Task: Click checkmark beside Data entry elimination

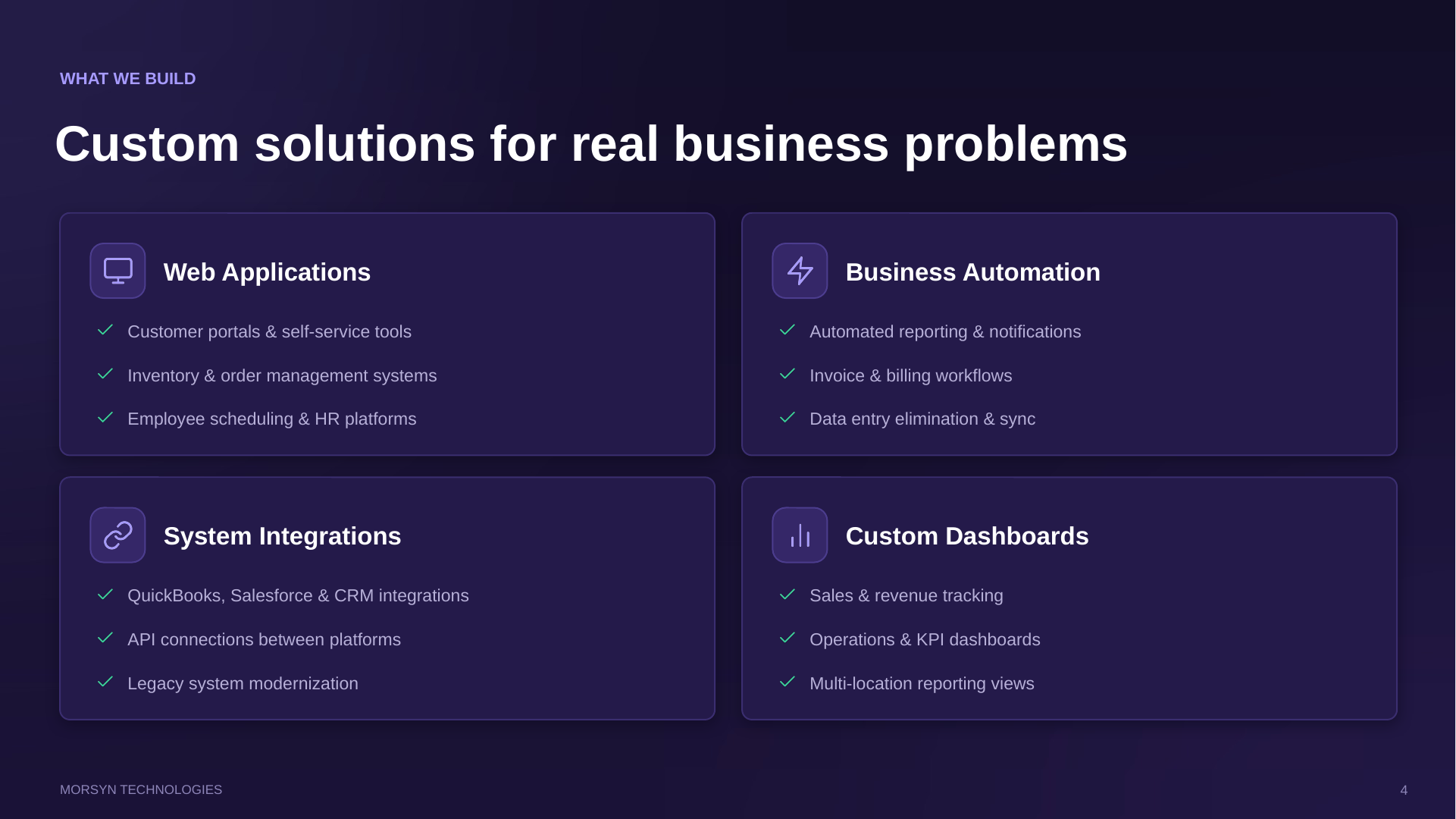Action: [787, 418]
